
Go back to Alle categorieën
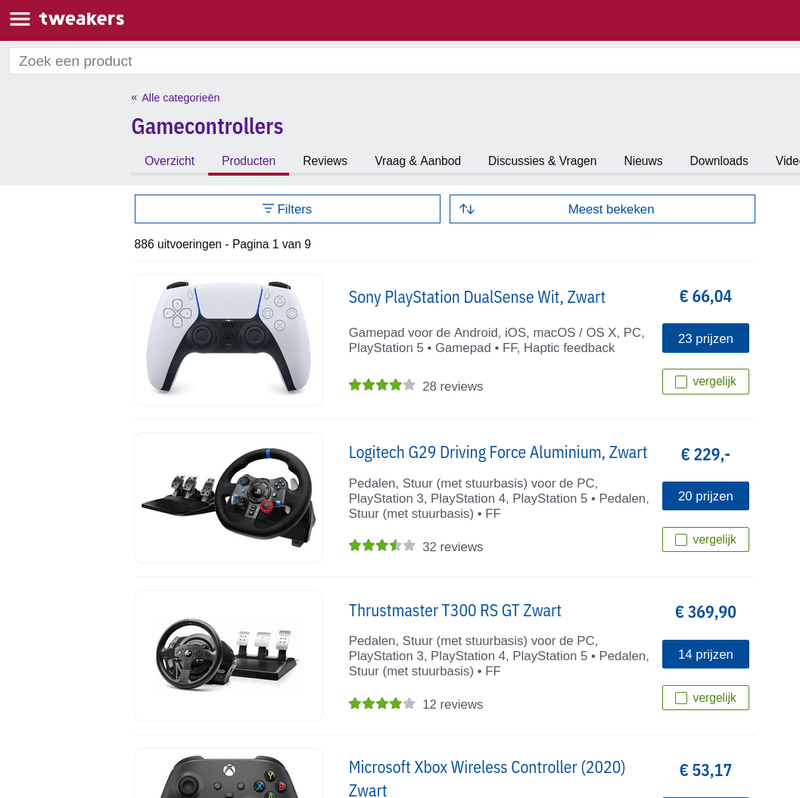click(x=180, y=98)
